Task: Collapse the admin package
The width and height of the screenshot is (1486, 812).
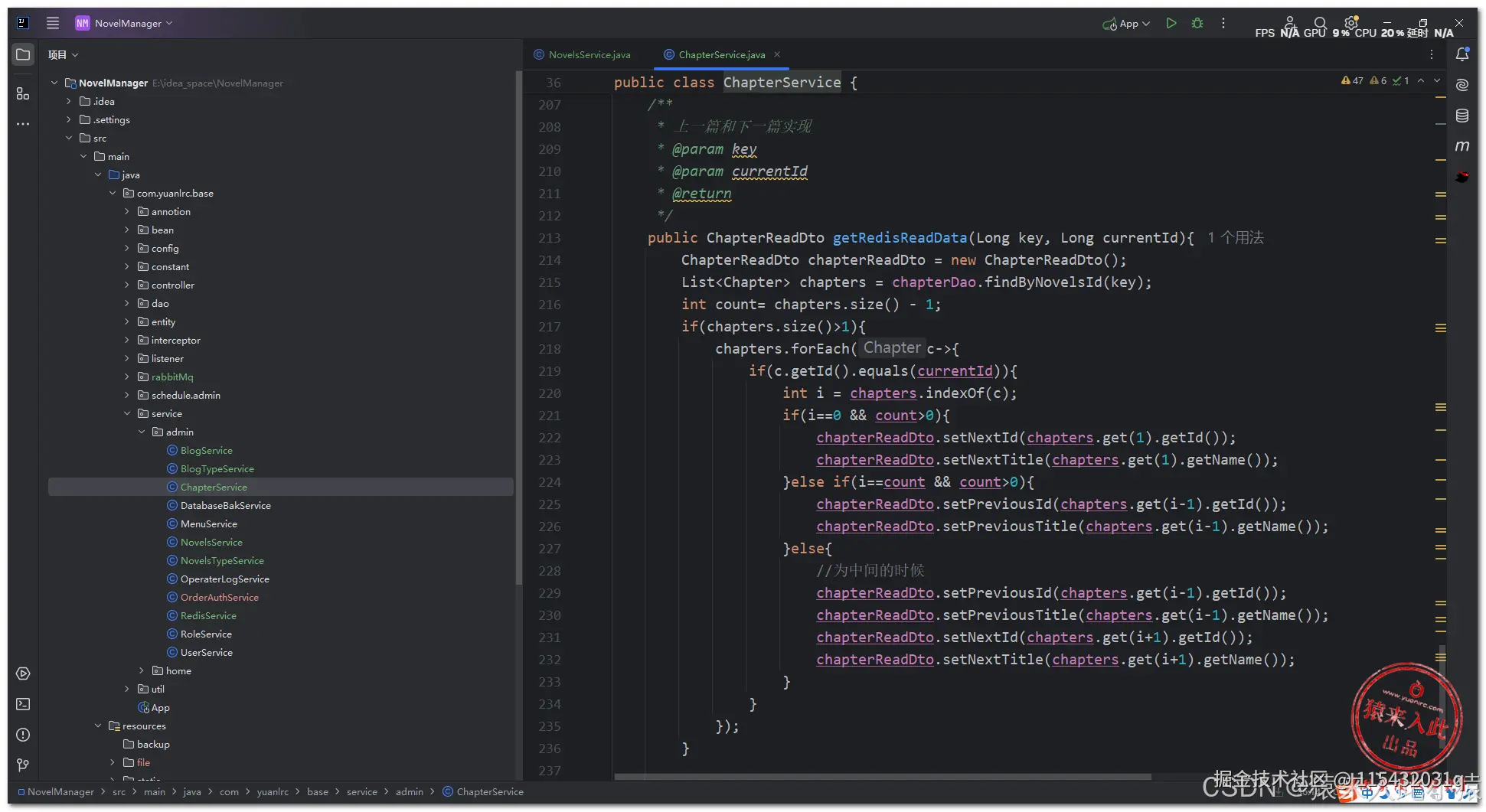Action: 142,432
